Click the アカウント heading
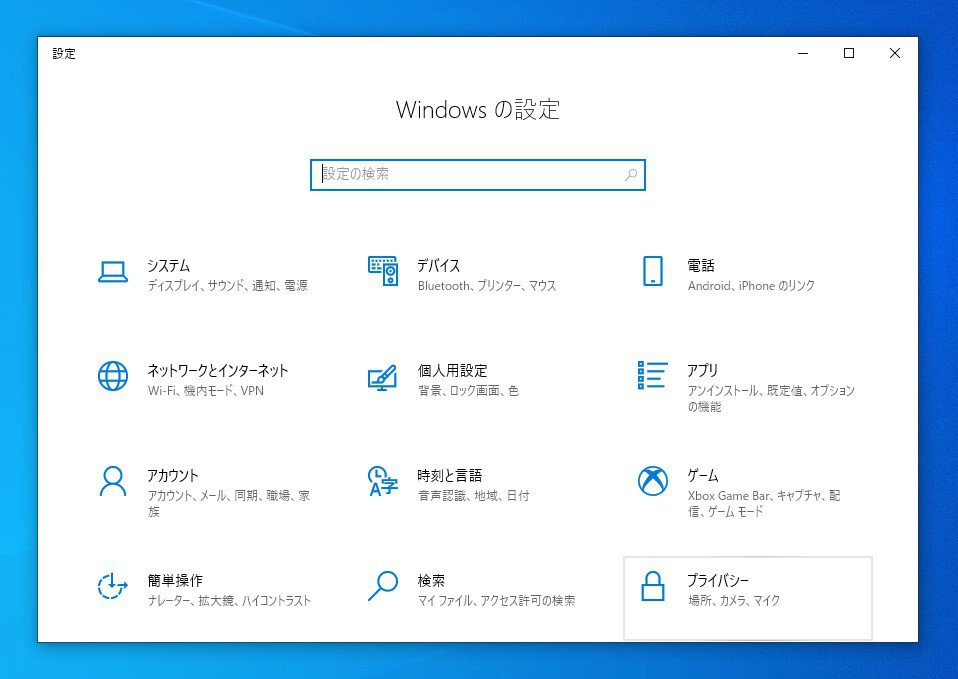This screenshot has width=958, height=679. [x=173, y=475]
